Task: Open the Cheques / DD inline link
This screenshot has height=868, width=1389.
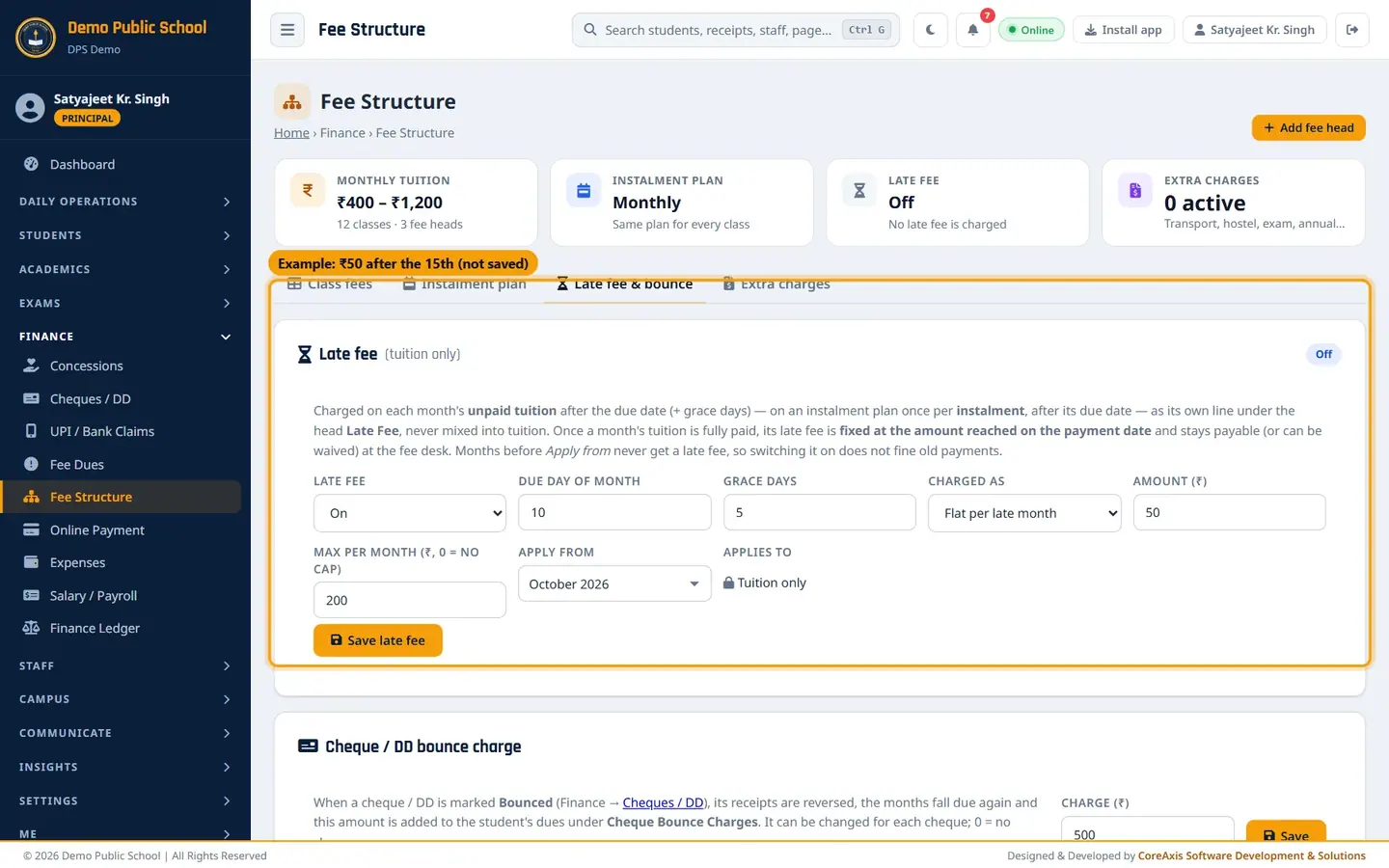Action: coord(663,802)
